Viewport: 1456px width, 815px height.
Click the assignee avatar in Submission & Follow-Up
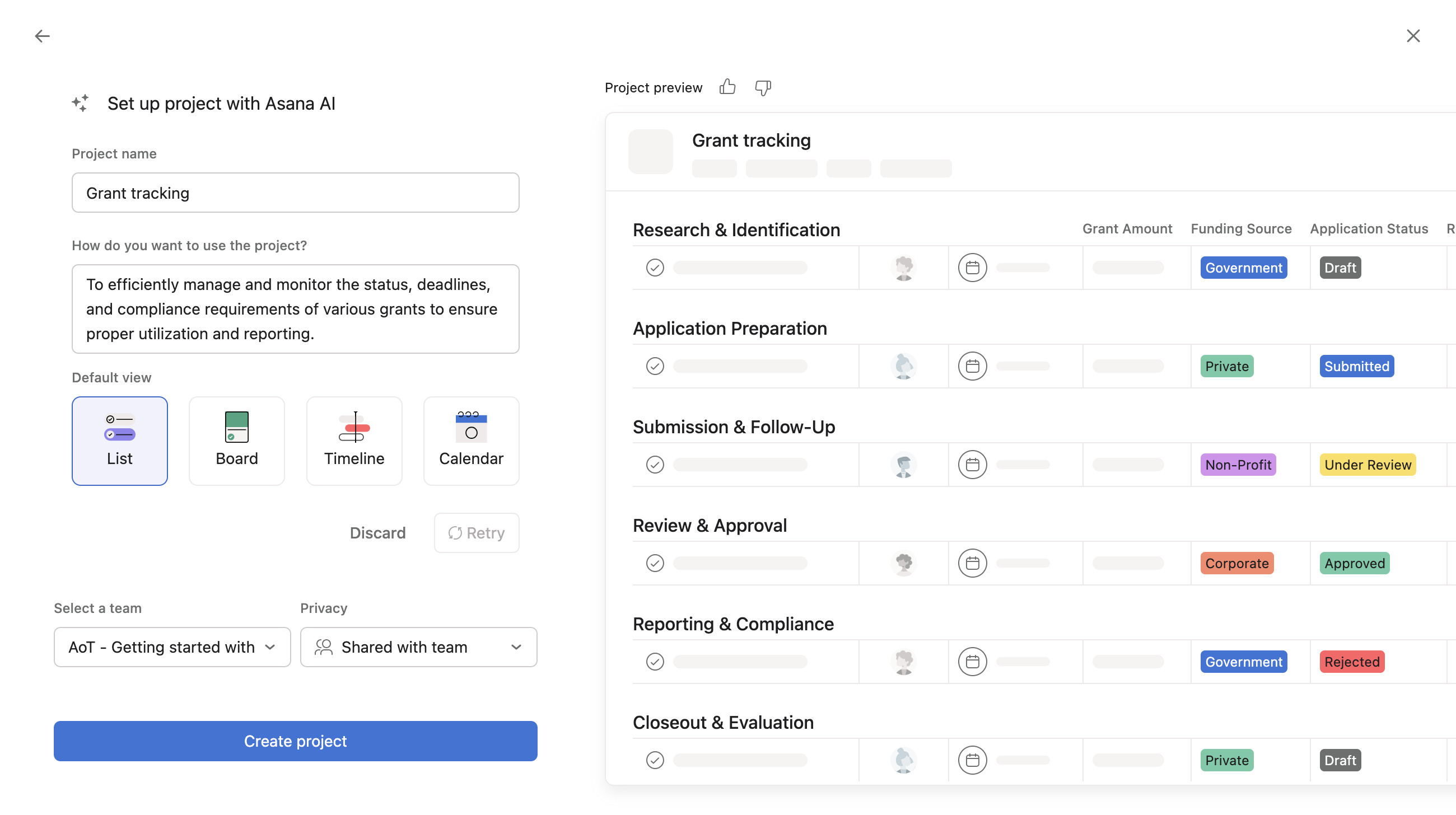pyautogui.click(x=903, y=464)
